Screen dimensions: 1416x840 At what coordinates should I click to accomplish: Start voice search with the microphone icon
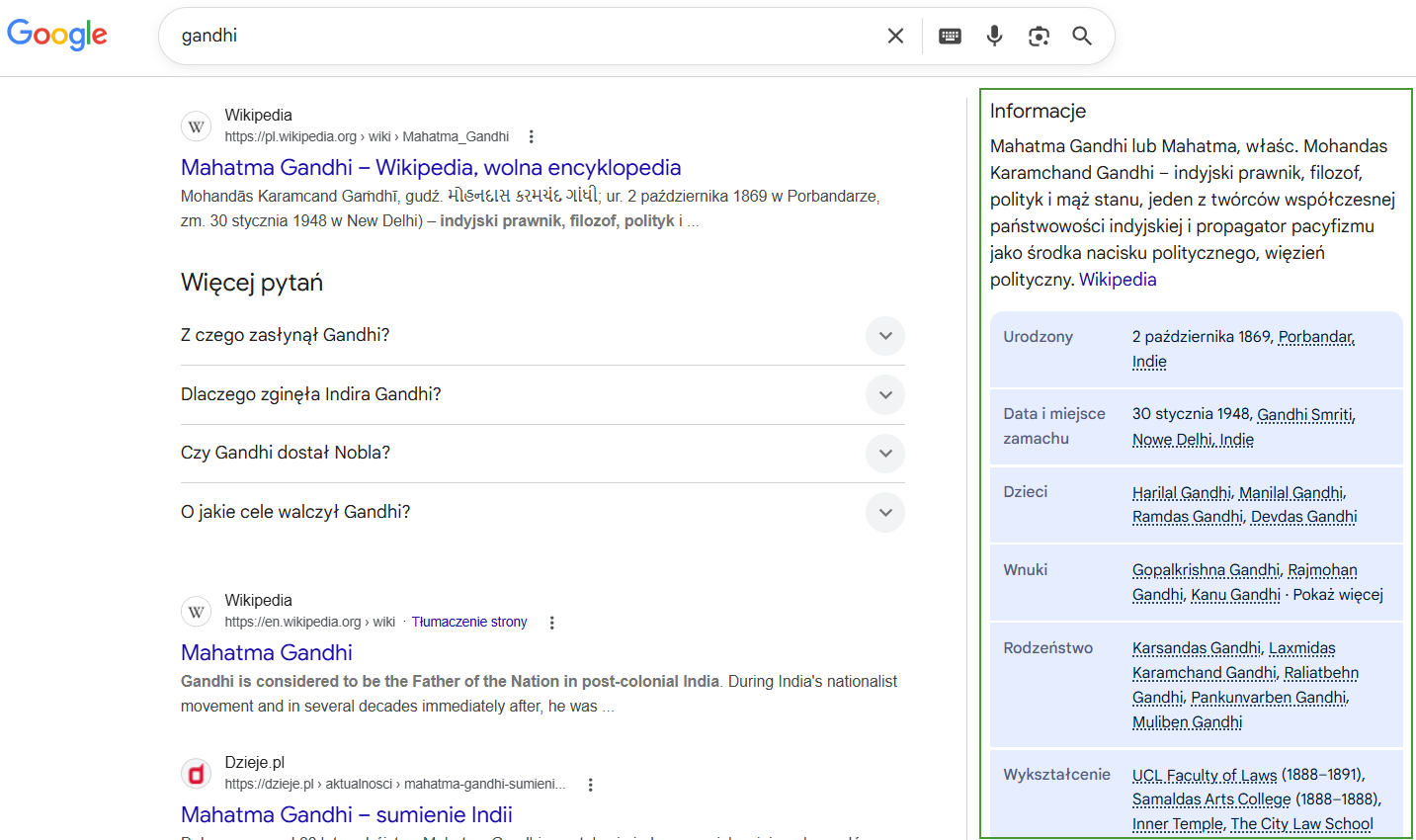994,36
